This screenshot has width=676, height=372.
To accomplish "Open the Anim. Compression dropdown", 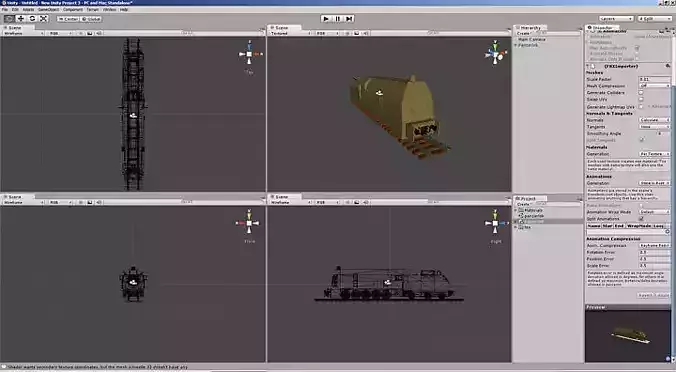I will click(654, 245).
